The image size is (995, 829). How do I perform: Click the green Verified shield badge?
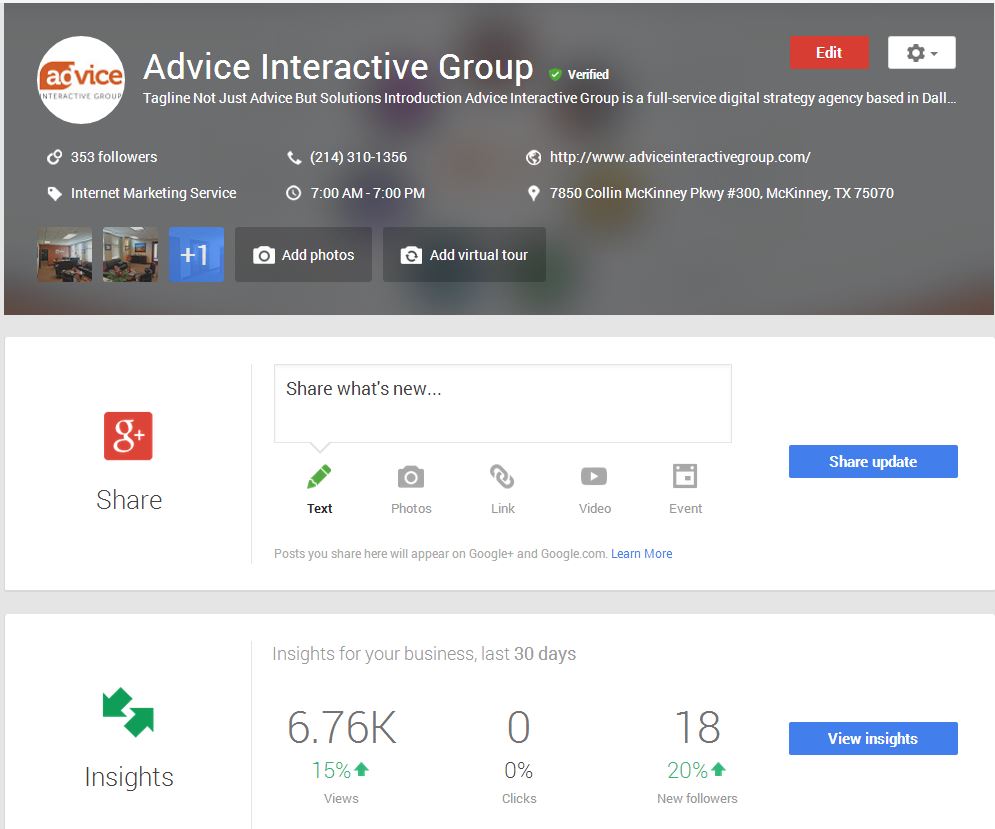coord(555,75)
